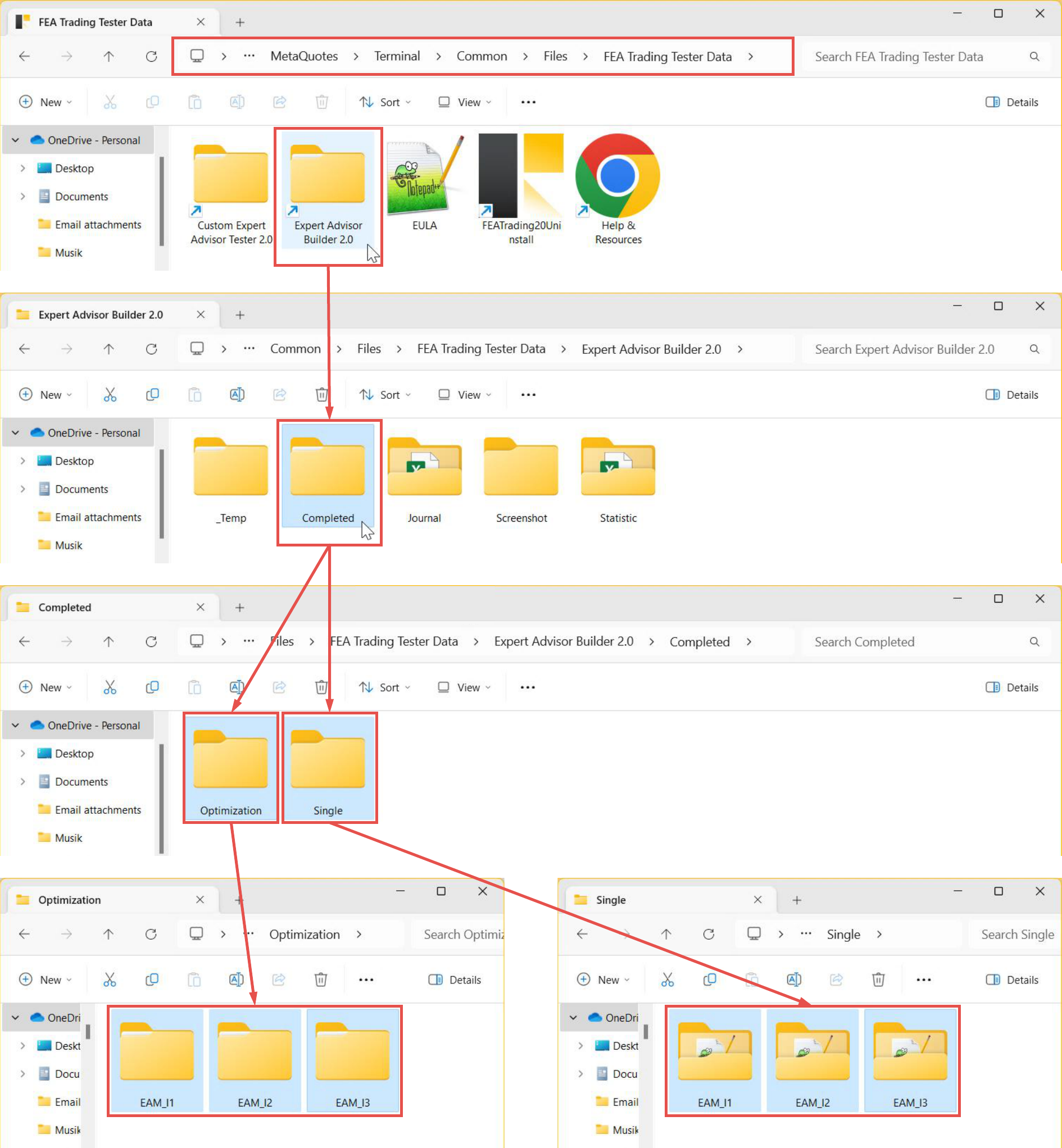
Task: Click Search Expert Advisor Builder 2.0 field
Action: click(x=927, y=349)
